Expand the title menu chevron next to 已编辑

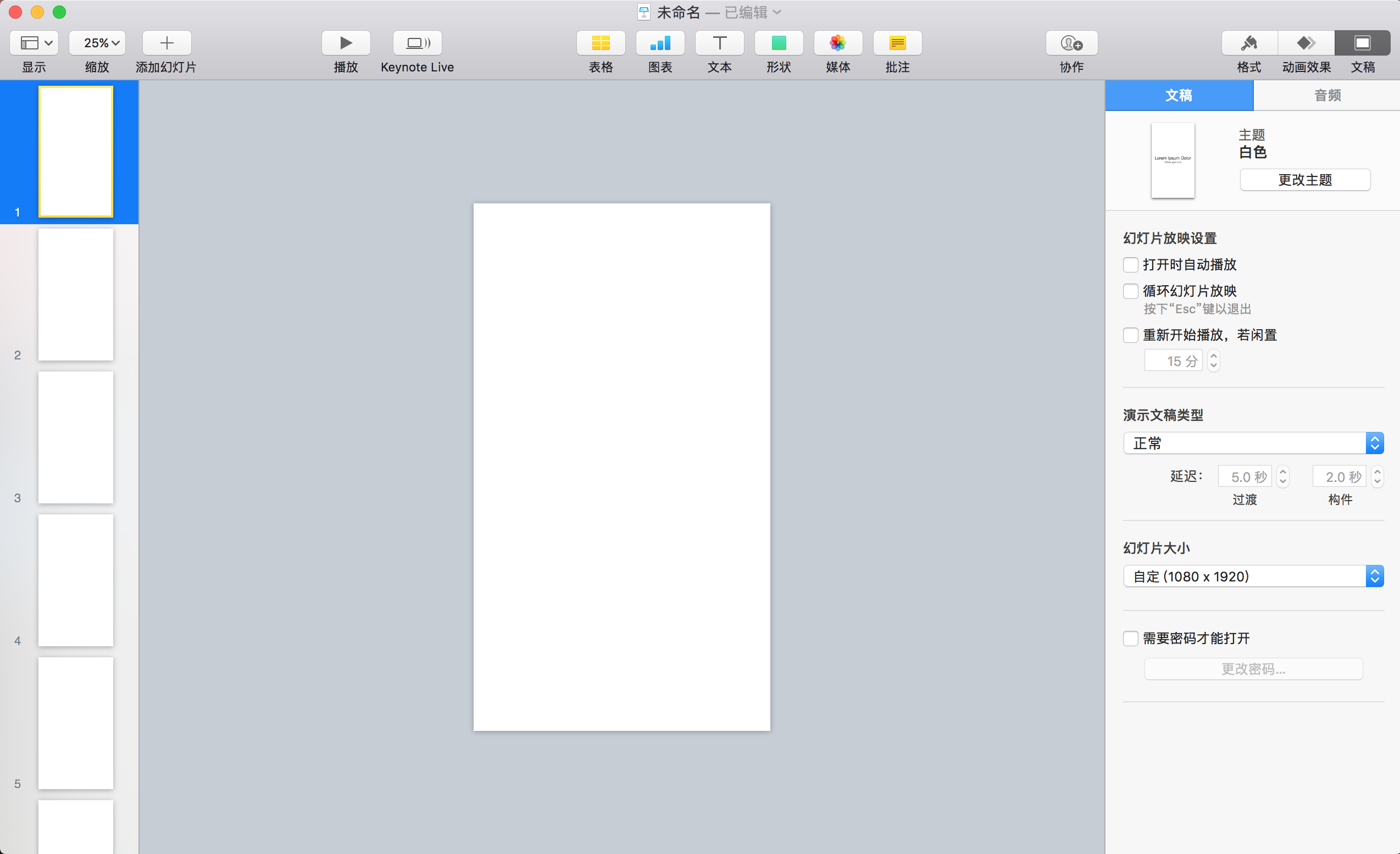coord(777,12)
